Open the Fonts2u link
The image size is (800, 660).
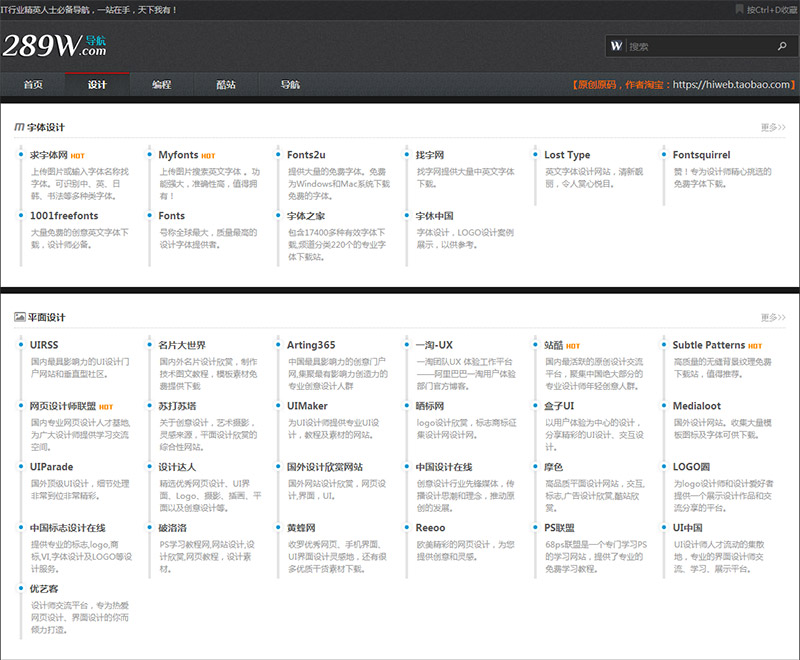pyautogui.click(x=306, y=155)
